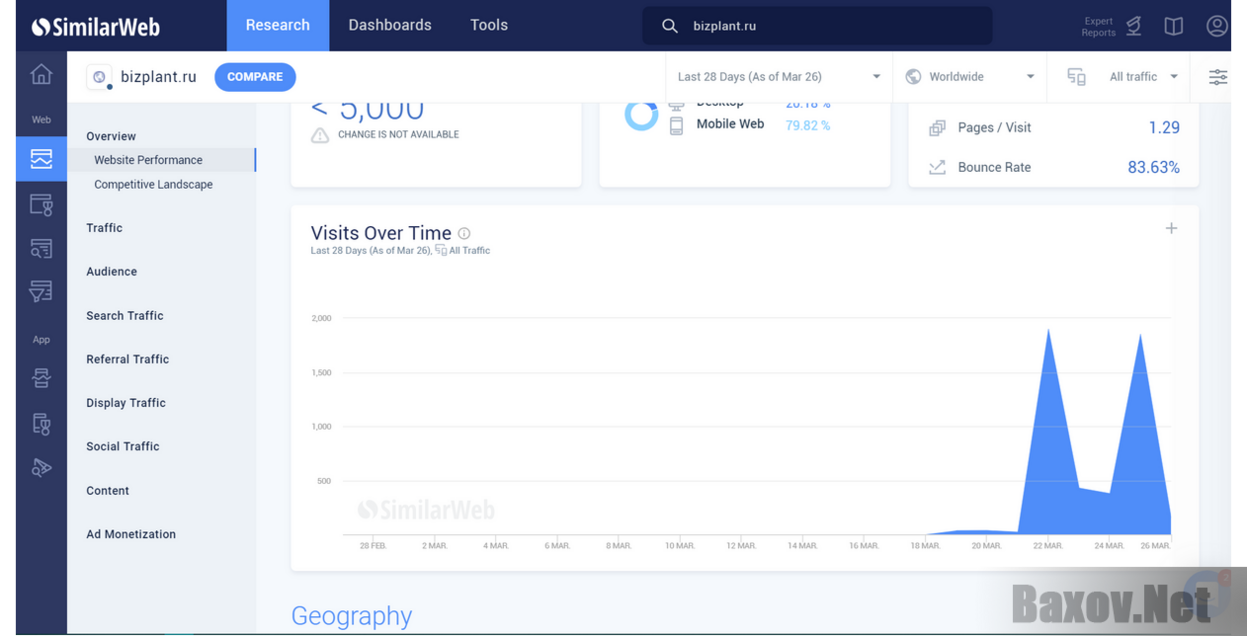This screenshot has height=636, width=1247.
Task: Click the 22 Mar peak on the chart
Action: point(1048,331)
